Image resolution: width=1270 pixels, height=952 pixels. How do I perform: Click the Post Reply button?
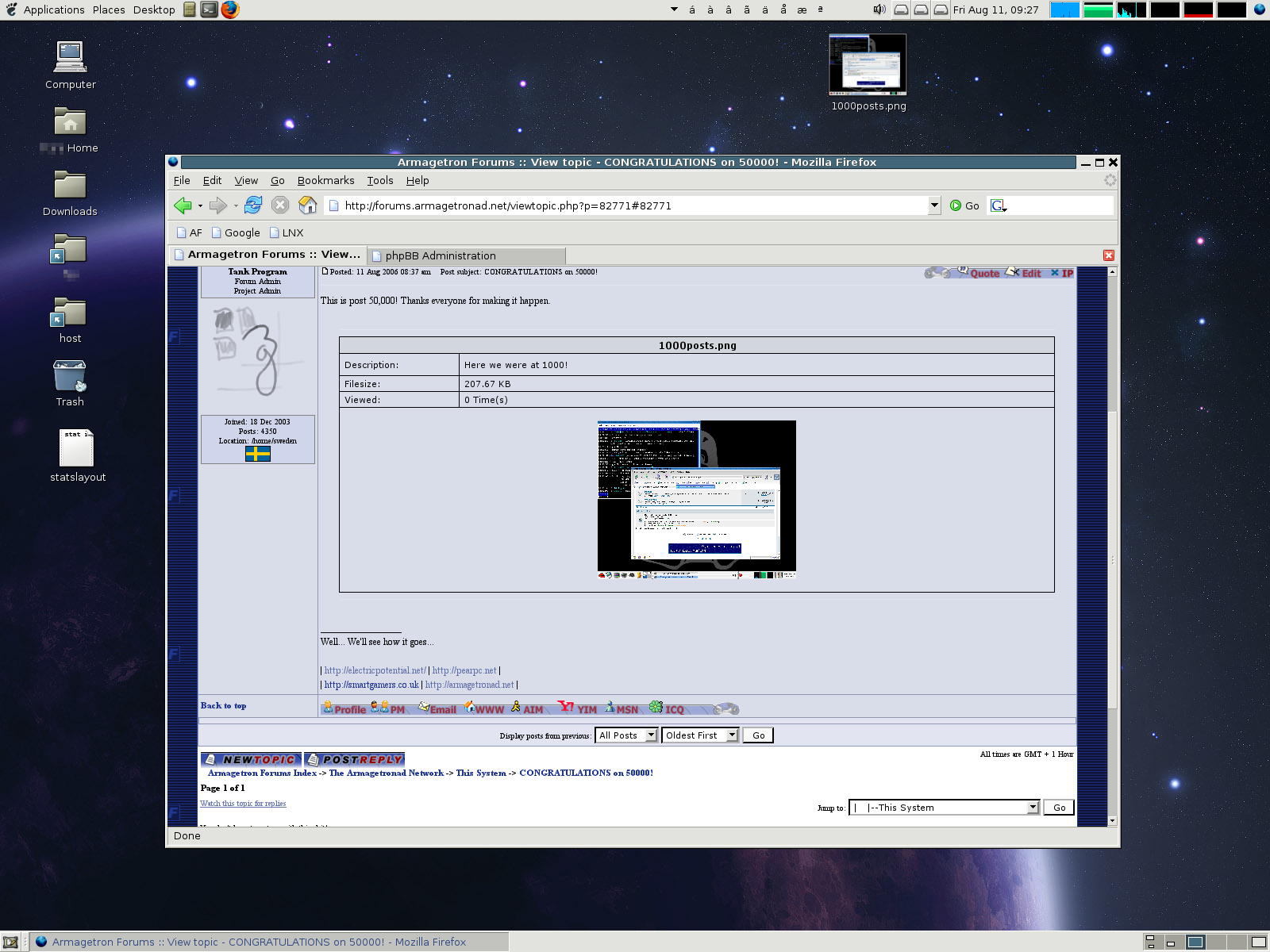(x=355, y=759)
